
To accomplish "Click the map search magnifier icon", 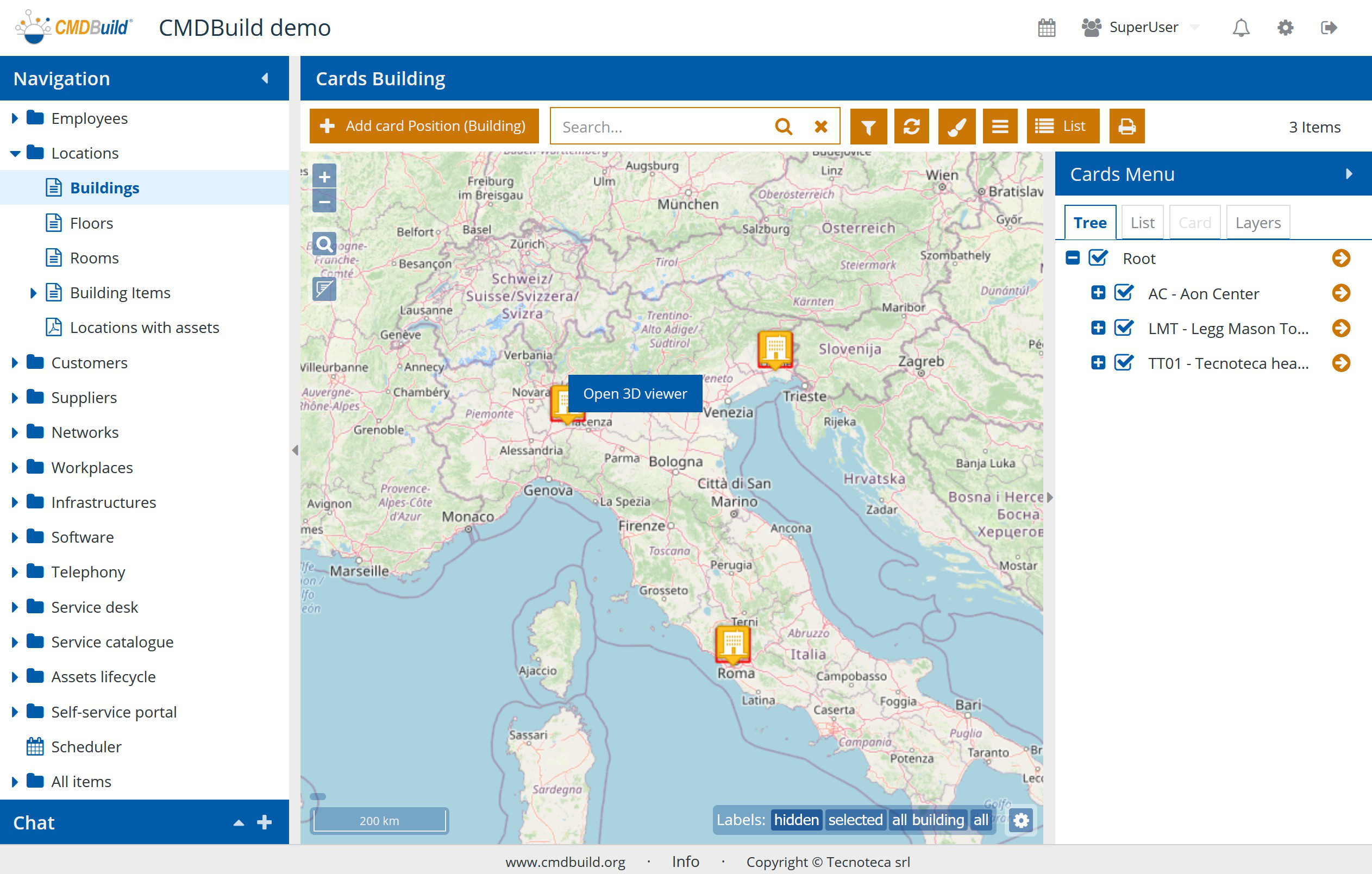I will click(x=324, y=244).
